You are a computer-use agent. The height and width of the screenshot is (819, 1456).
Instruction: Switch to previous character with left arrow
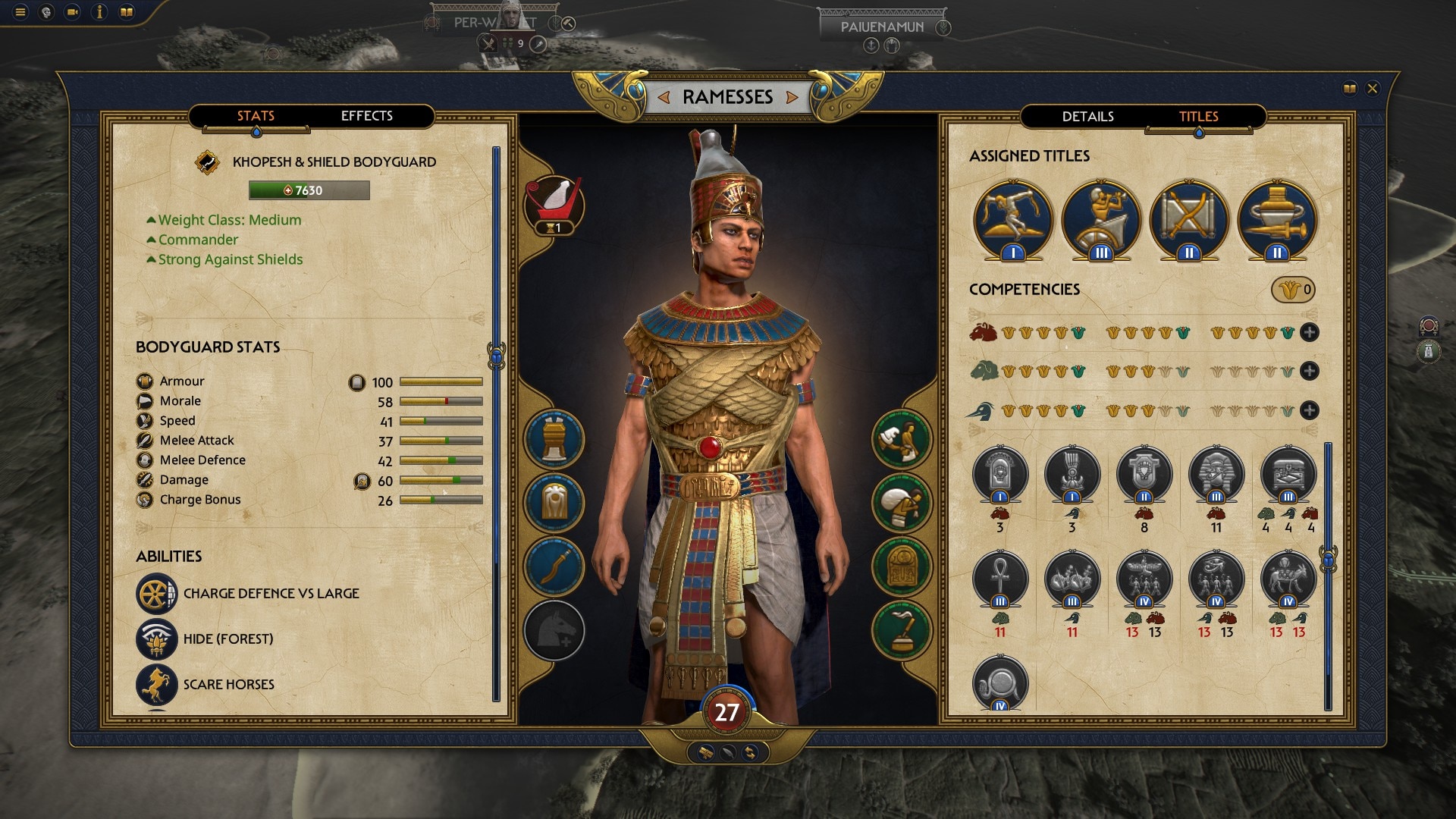(664, 97)
